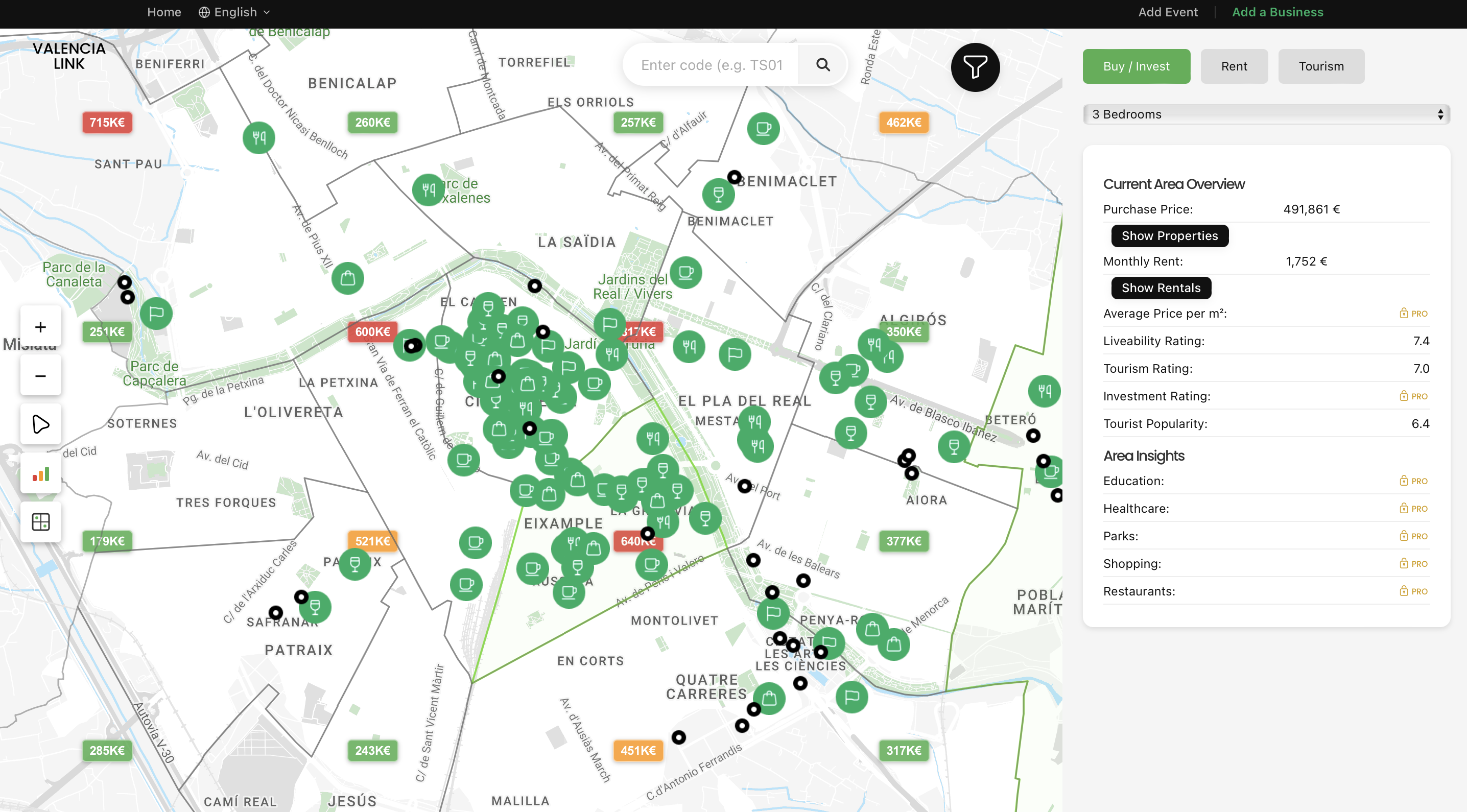Click the Show Properties button
Viewport: 1467px width, 812px height.
pyautogui.click(x=1169, y=236)
